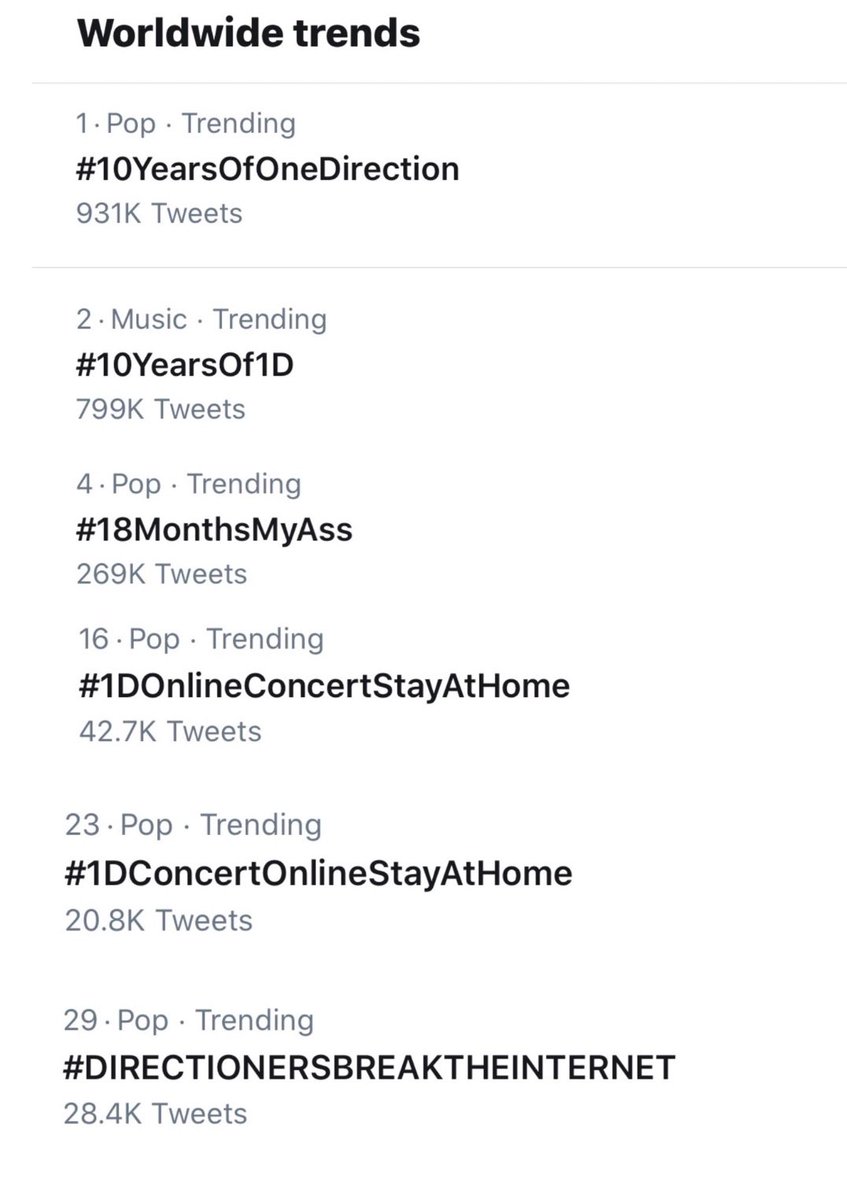Click the 269K Tweets count

(x=161, y=574)
